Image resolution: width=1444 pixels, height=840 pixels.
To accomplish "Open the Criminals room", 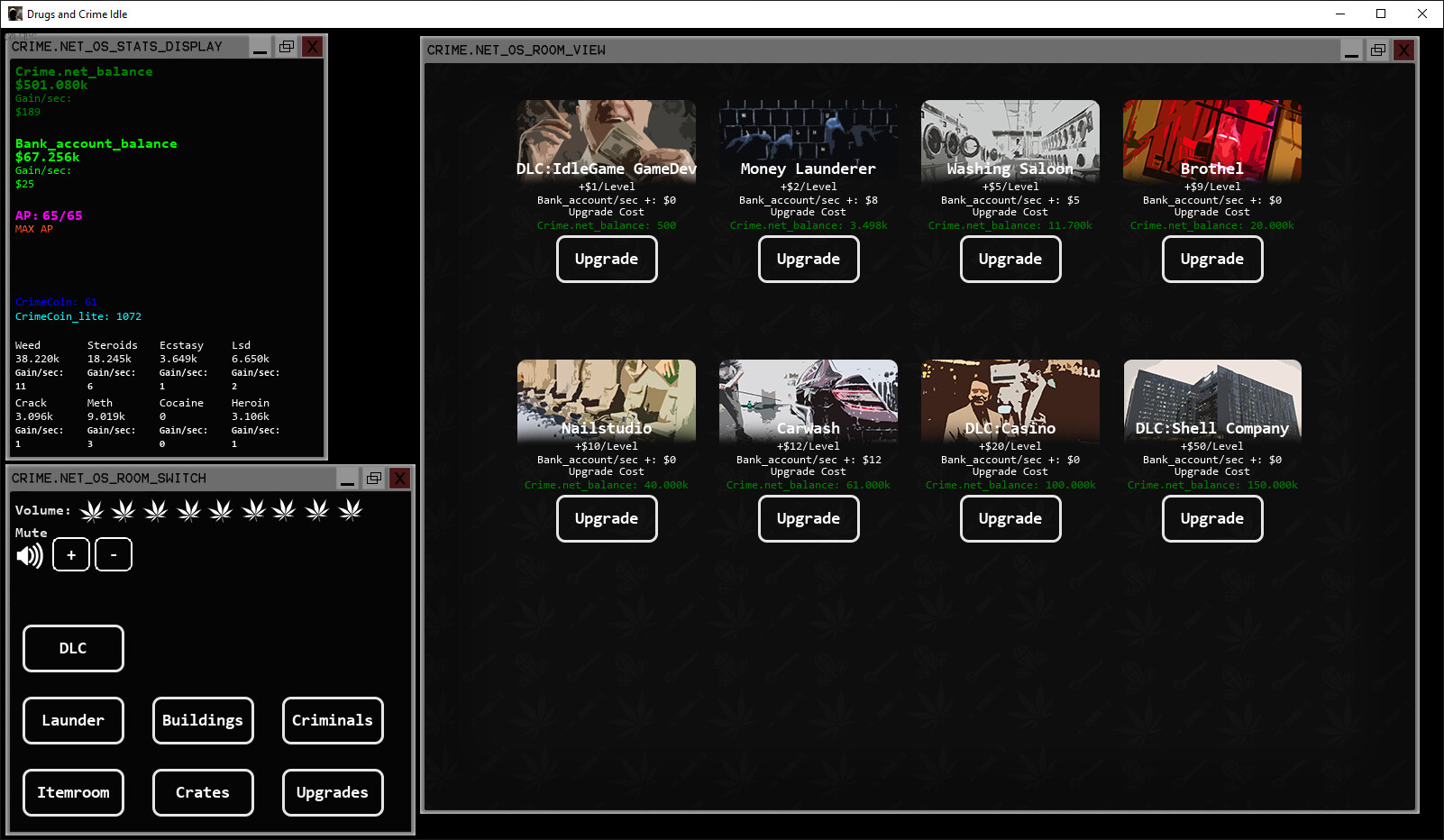I will tap(333, 720).
